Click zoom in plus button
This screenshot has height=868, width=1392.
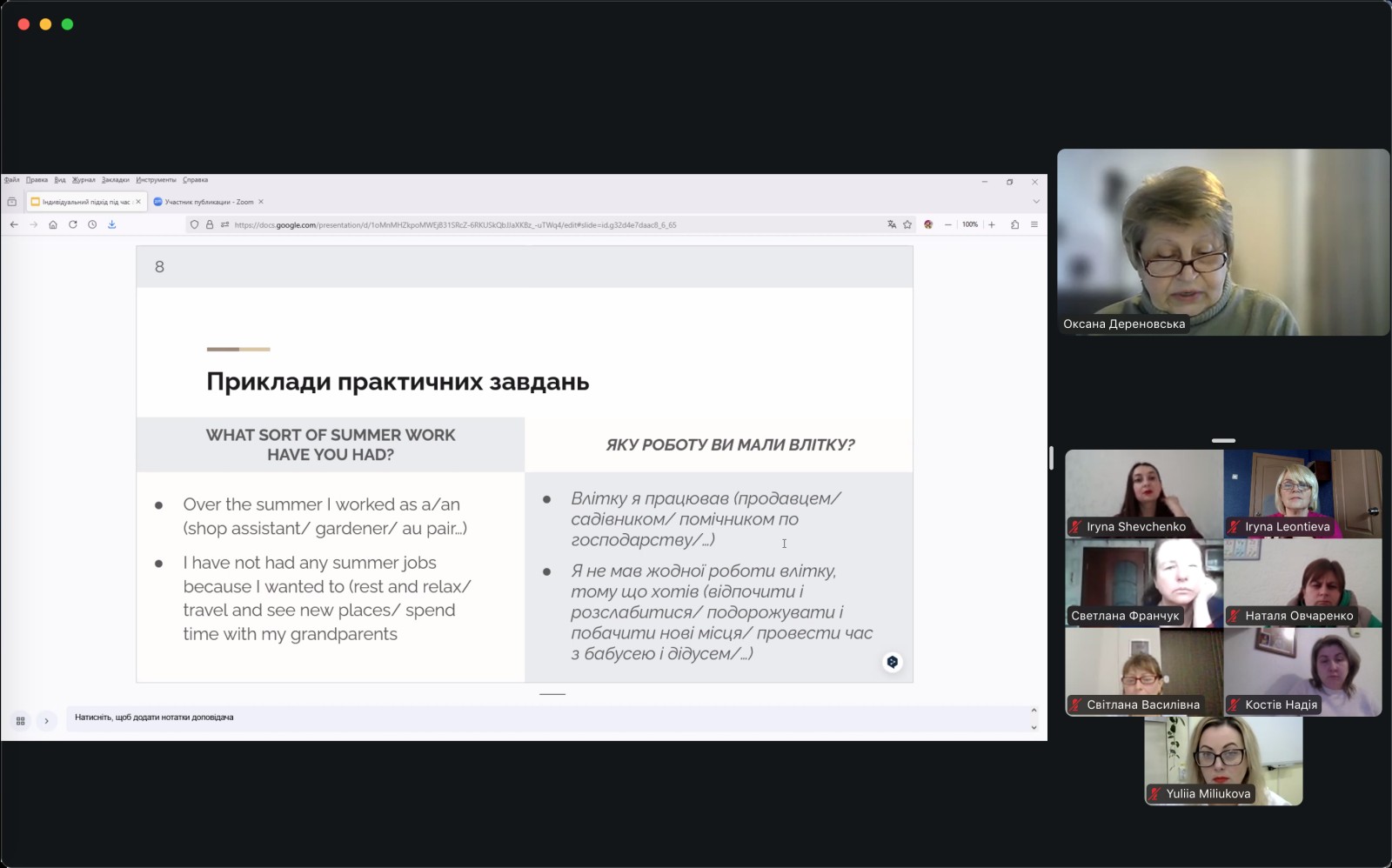pyautogui.click(x=991, y=224)
